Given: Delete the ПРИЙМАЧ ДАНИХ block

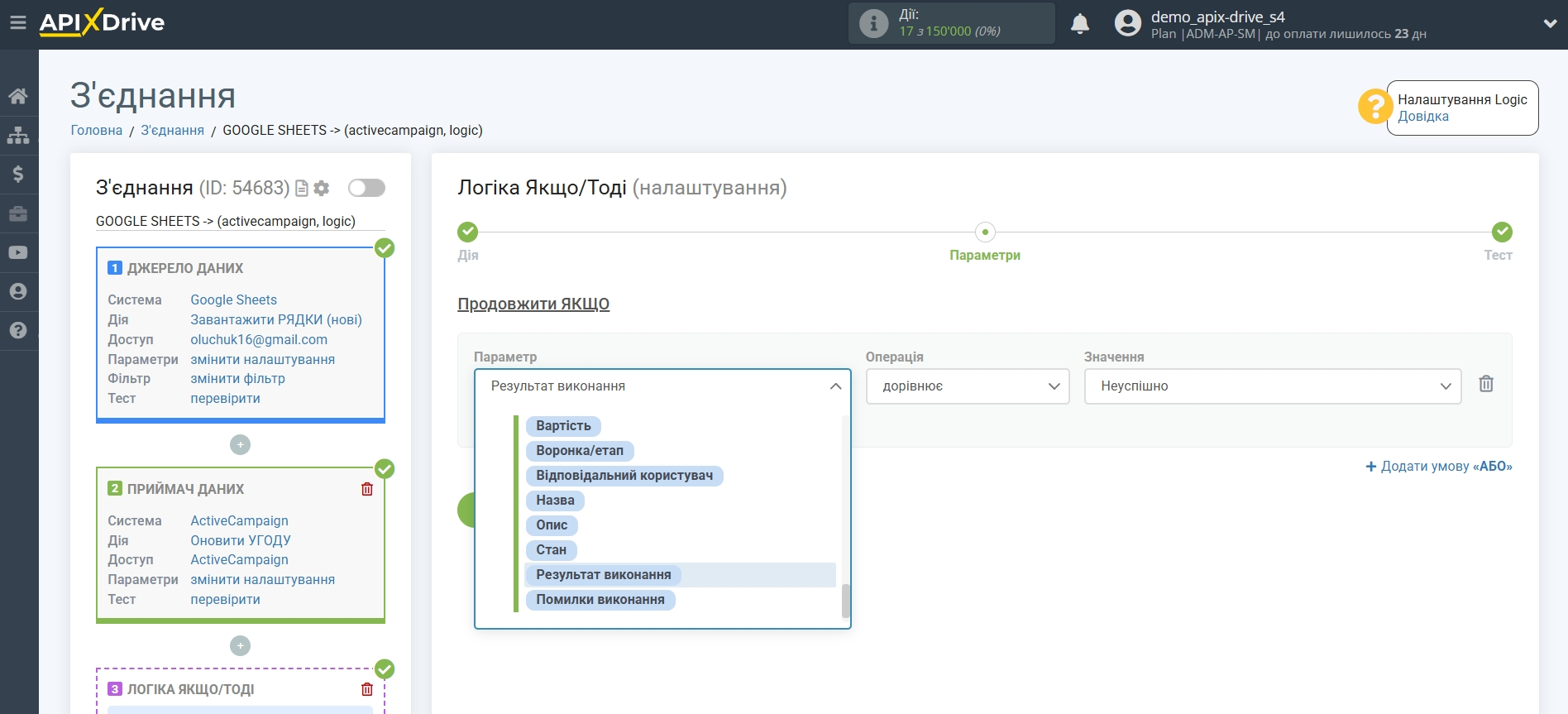Looking at the screenshot, I should pyautogui.click(x=367, y=489).
